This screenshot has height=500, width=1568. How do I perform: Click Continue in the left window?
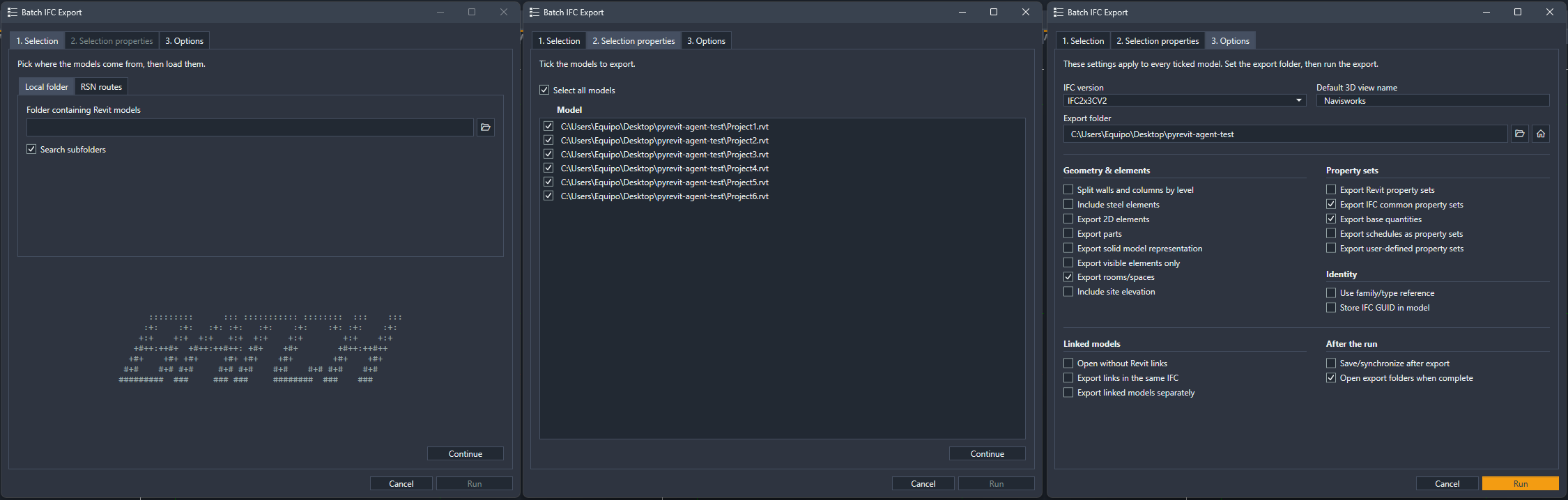(466, 453)
